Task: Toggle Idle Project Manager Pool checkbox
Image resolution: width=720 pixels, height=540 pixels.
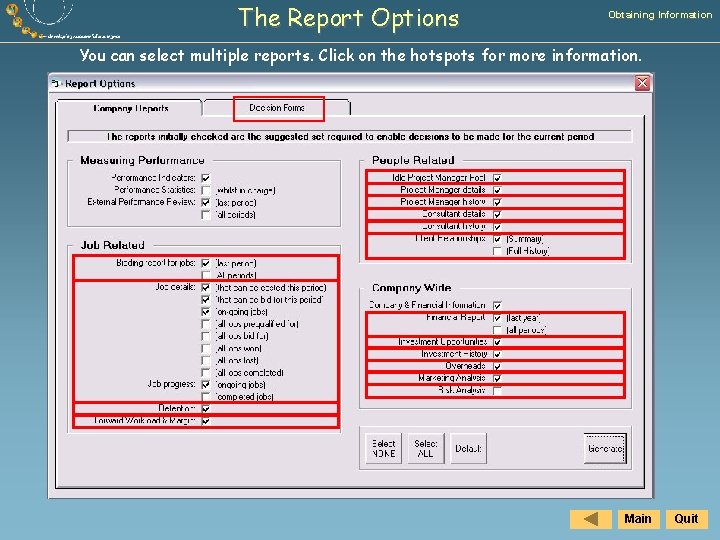Action: pos(497,178)
